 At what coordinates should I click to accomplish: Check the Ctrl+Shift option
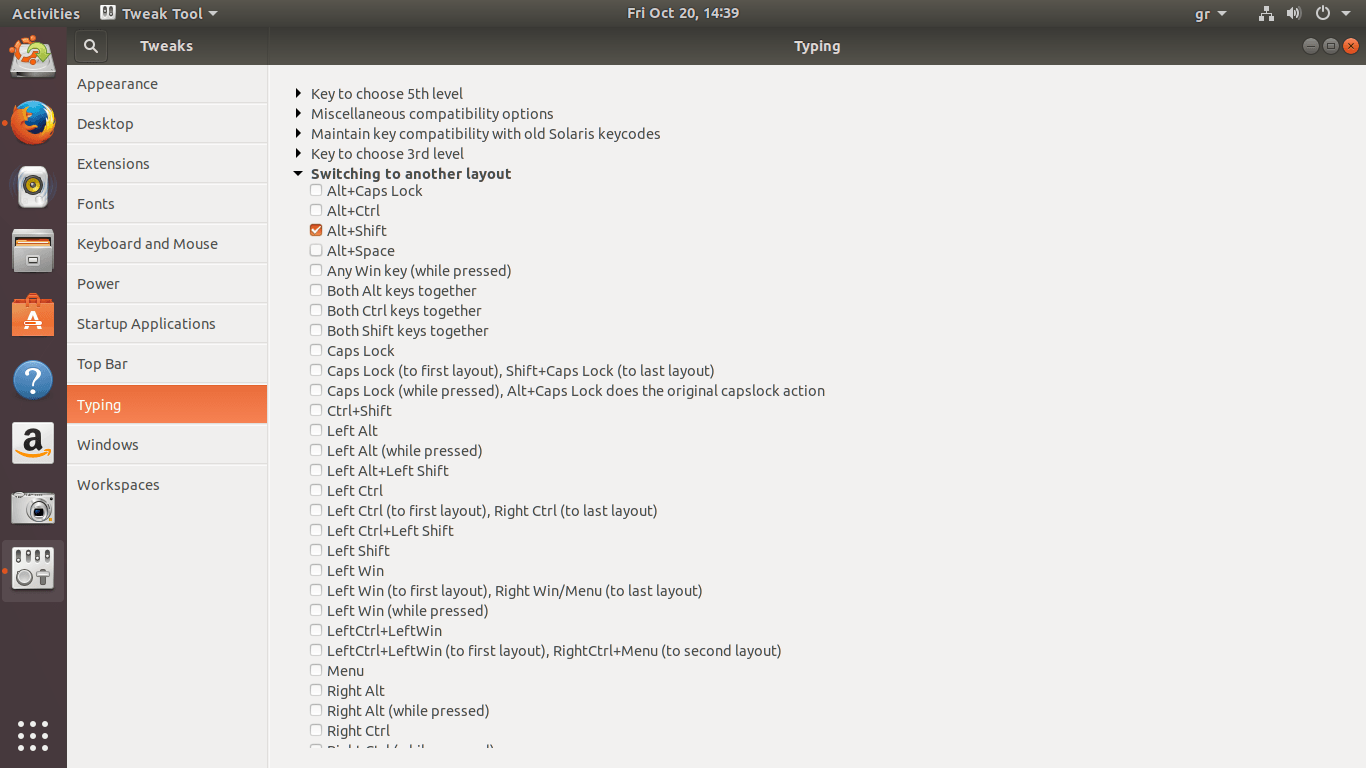coord(316,410)
